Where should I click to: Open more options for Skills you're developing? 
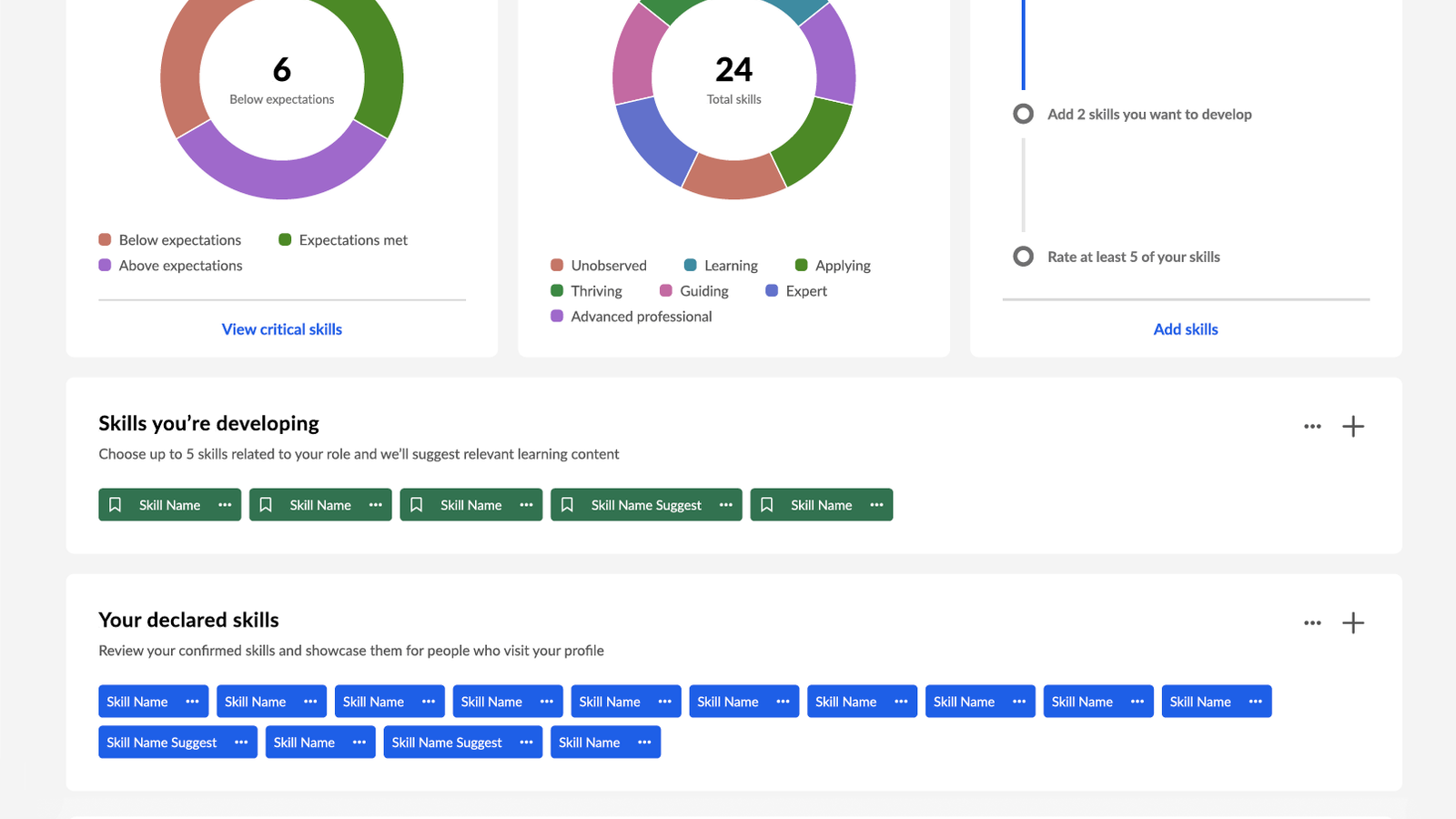point(1312,427)
